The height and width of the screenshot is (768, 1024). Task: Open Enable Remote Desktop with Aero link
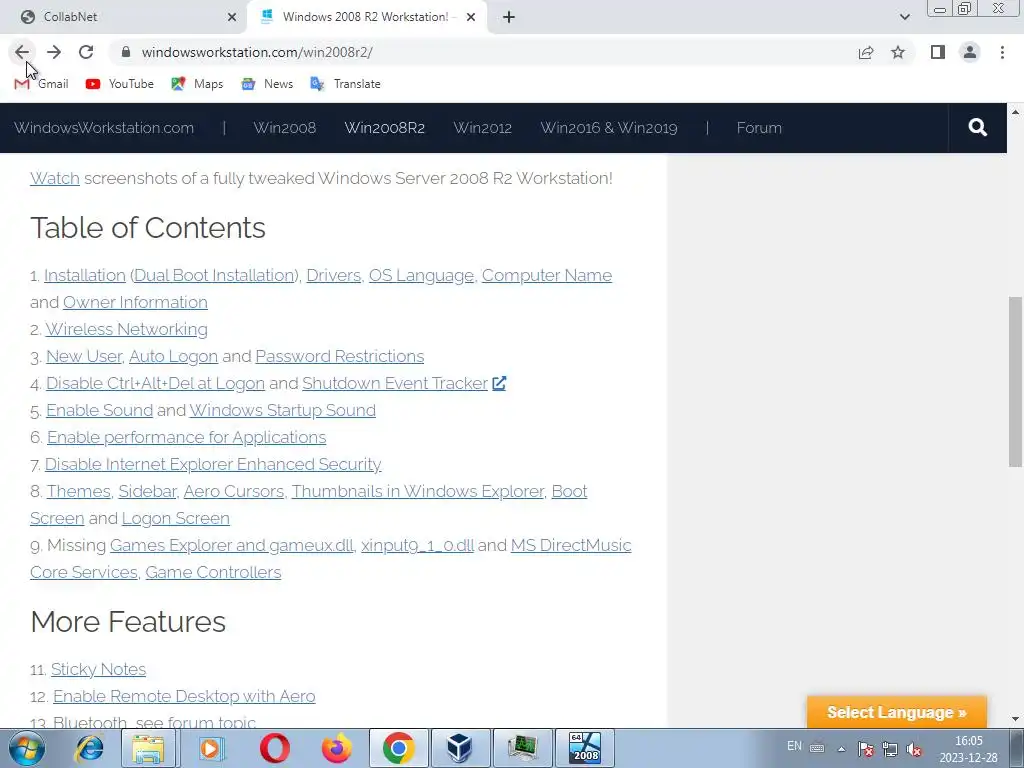point(184,696)
